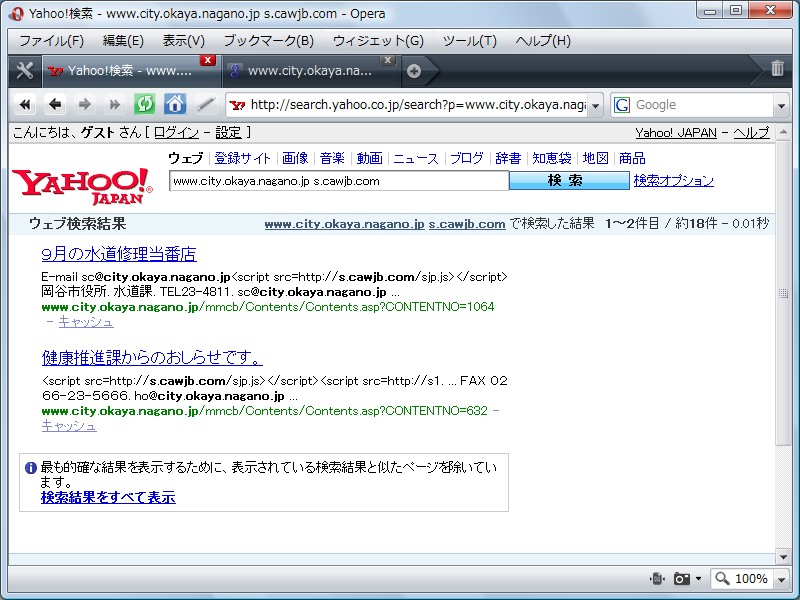The width and height of the screenshot is (800, 600).
Task: Go back to the previous page
Action: click(55, 105)
